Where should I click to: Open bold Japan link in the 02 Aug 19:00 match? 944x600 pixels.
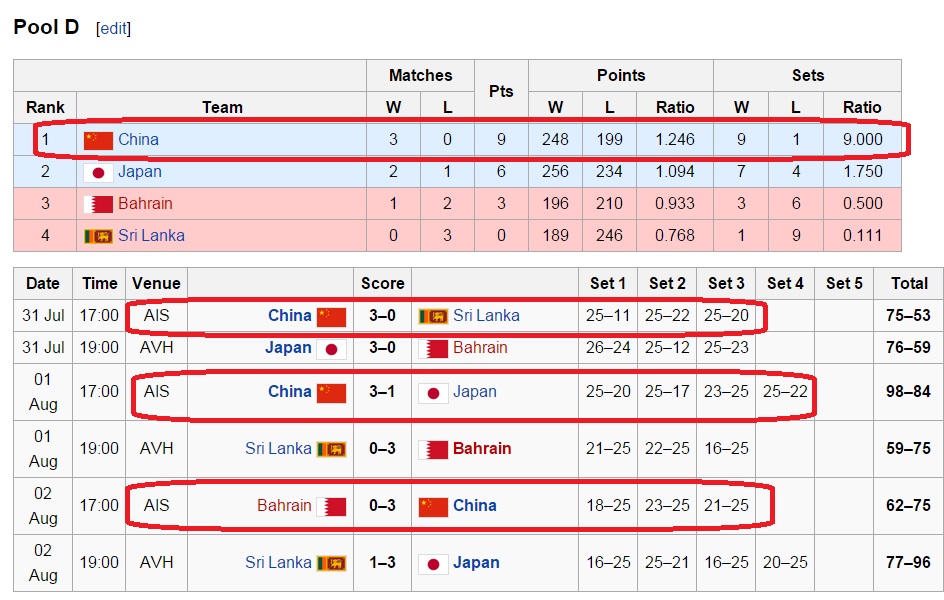476,563
